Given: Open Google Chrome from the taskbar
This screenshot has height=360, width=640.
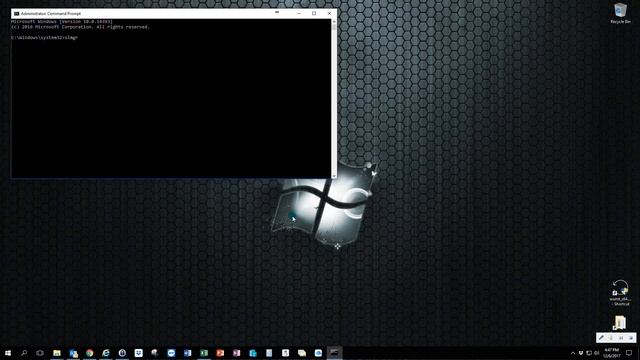Looking at the screenshot, I should [90, 353].
